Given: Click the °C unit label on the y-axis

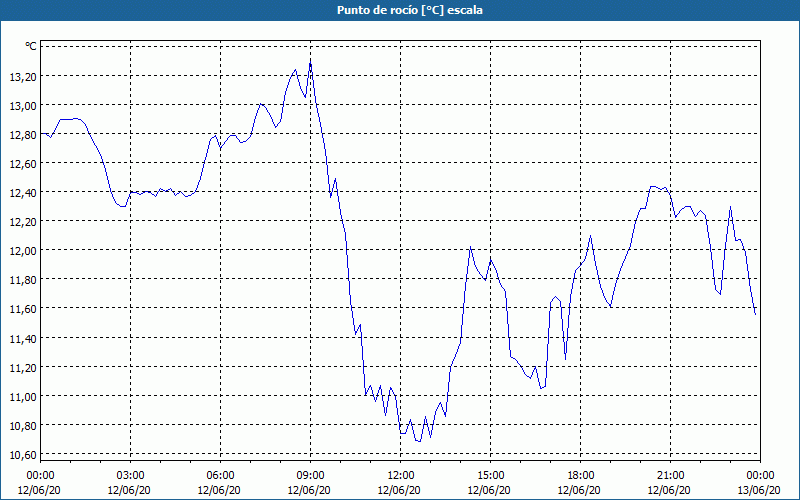Looking at the screenshot, I should (31, 46).
